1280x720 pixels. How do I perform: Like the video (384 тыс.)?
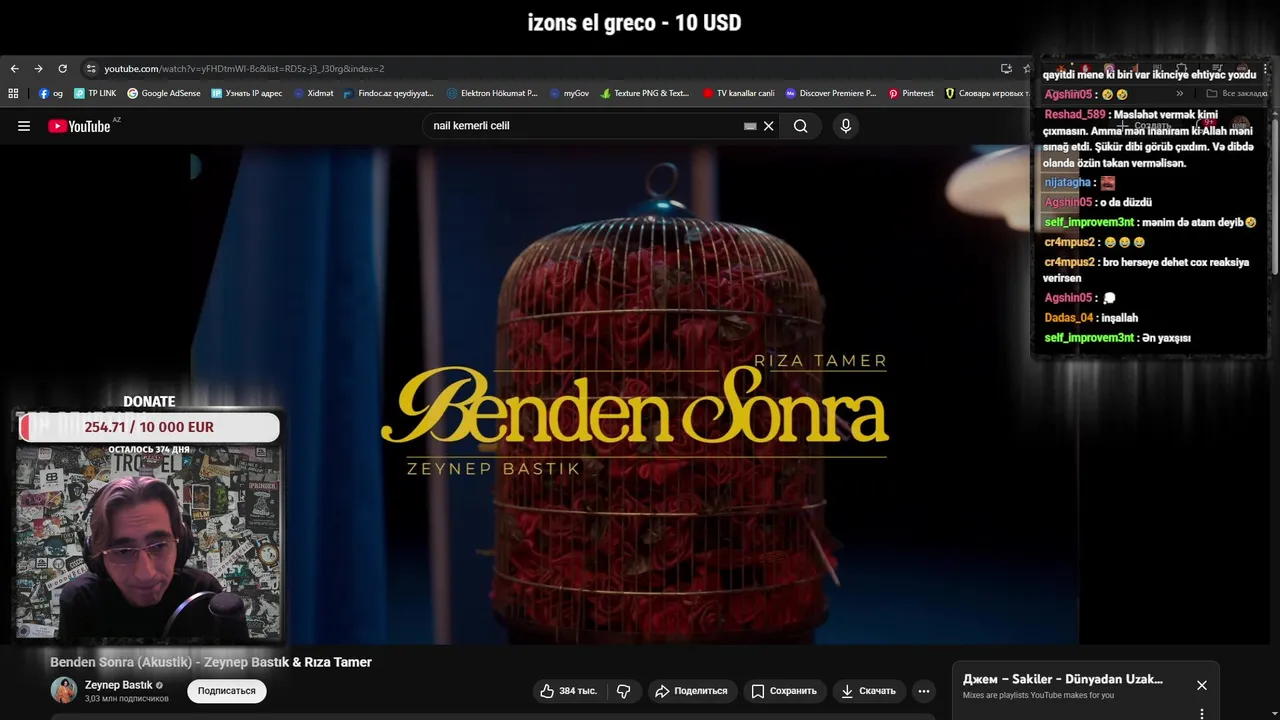click(568, 691)
